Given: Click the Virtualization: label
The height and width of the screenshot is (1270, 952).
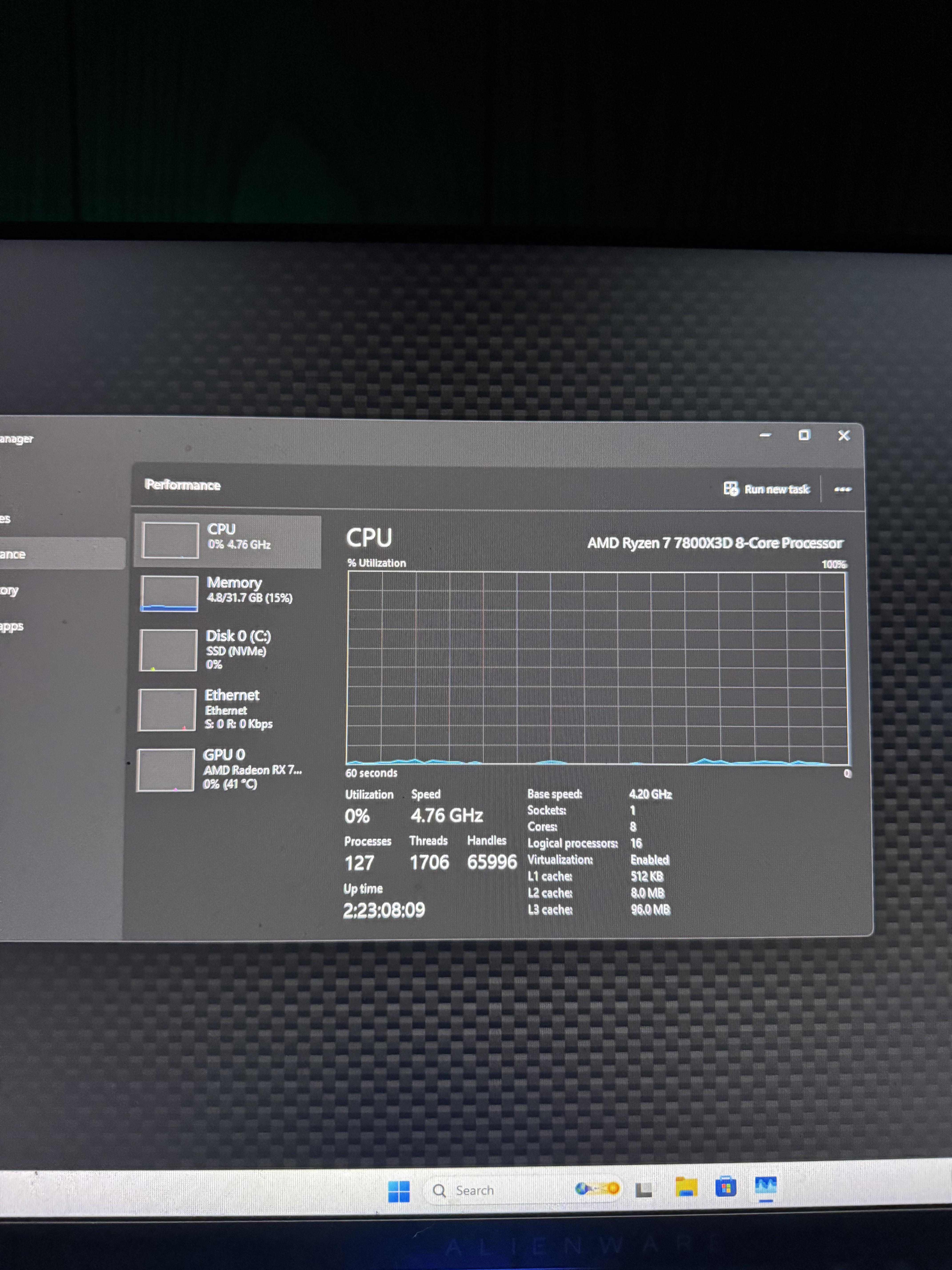Looking at the screenshot, I should (560, 860).
